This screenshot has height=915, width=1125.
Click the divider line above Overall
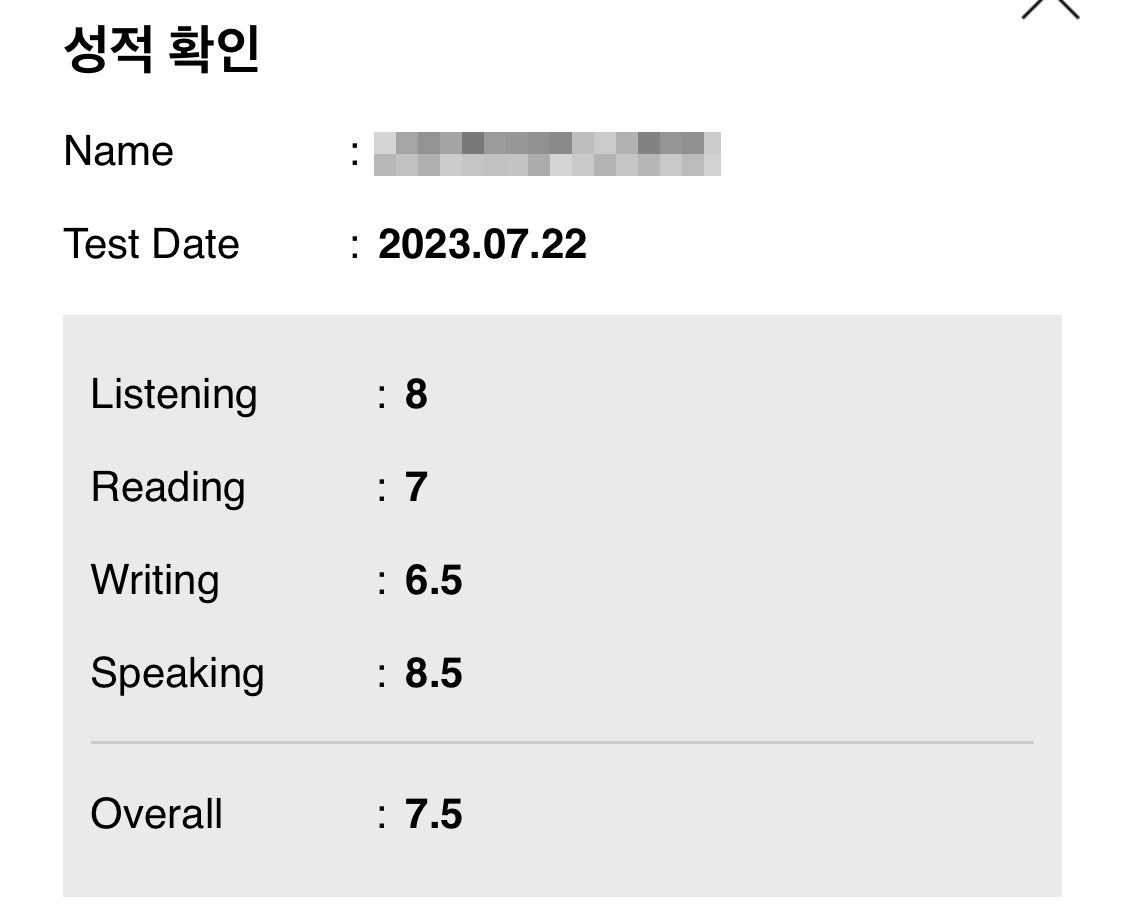tap(562, 743)
